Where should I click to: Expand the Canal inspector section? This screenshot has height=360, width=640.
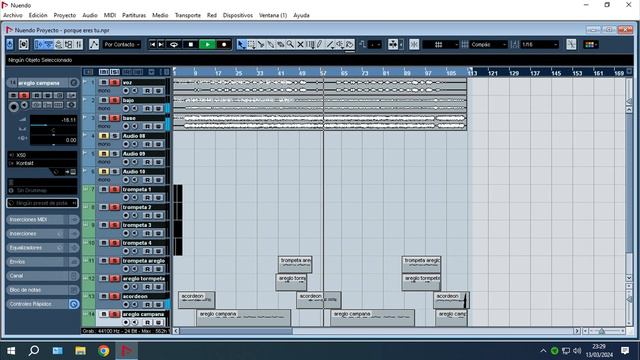42,276
